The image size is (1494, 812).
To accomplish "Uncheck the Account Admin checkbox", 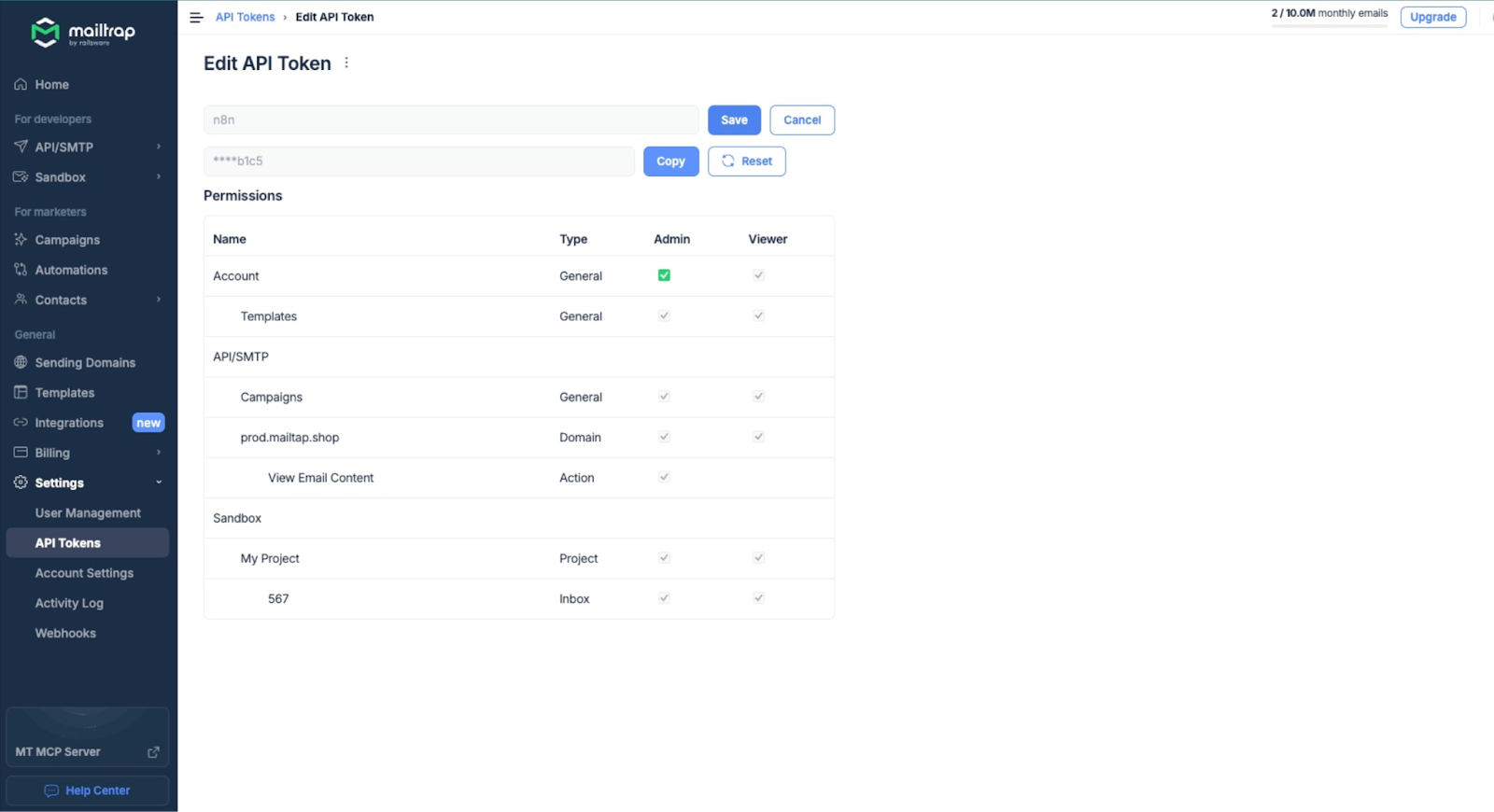I will (x=664, y=275).
